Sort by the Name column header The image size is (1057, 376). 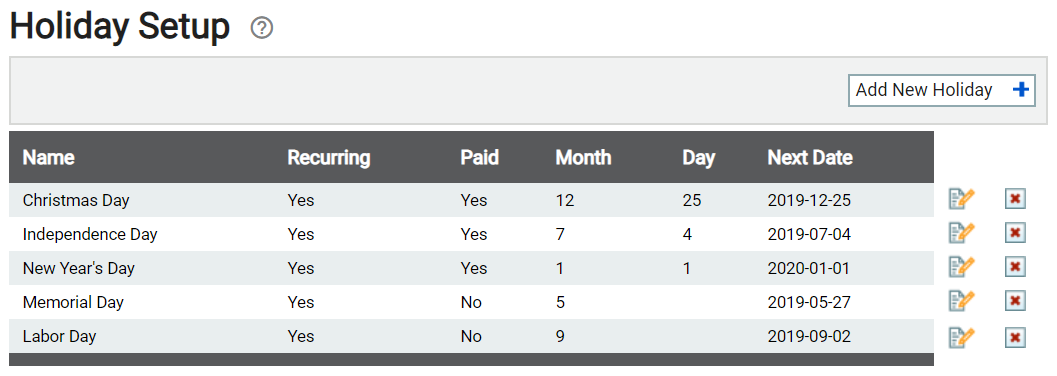point(49,158)
